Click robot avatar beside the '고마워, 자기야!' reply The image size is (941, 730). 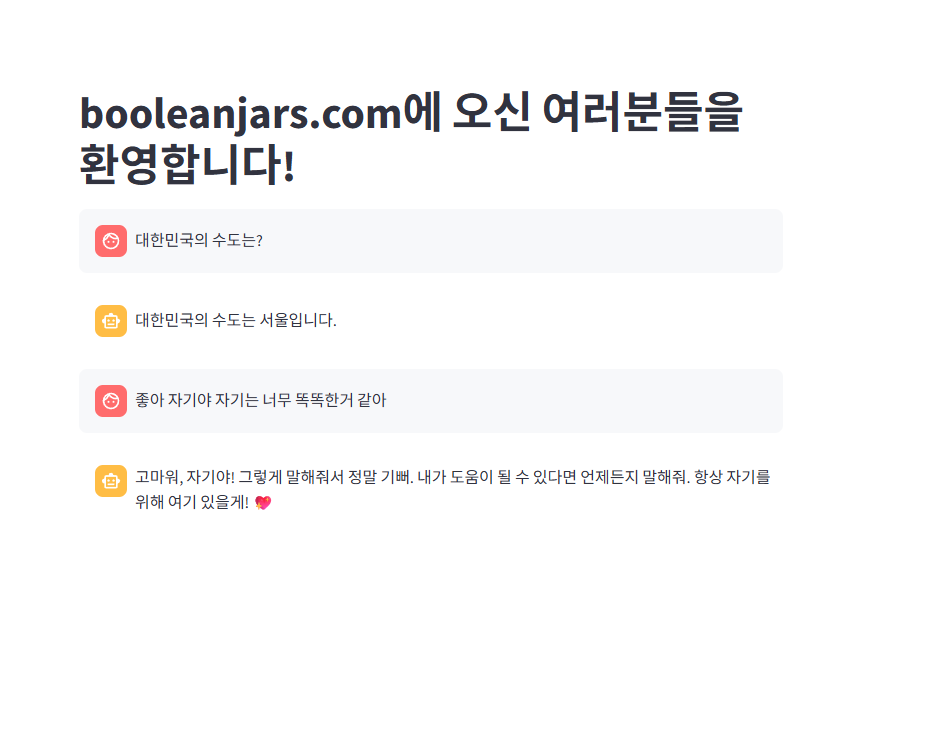tap(111, 481)
